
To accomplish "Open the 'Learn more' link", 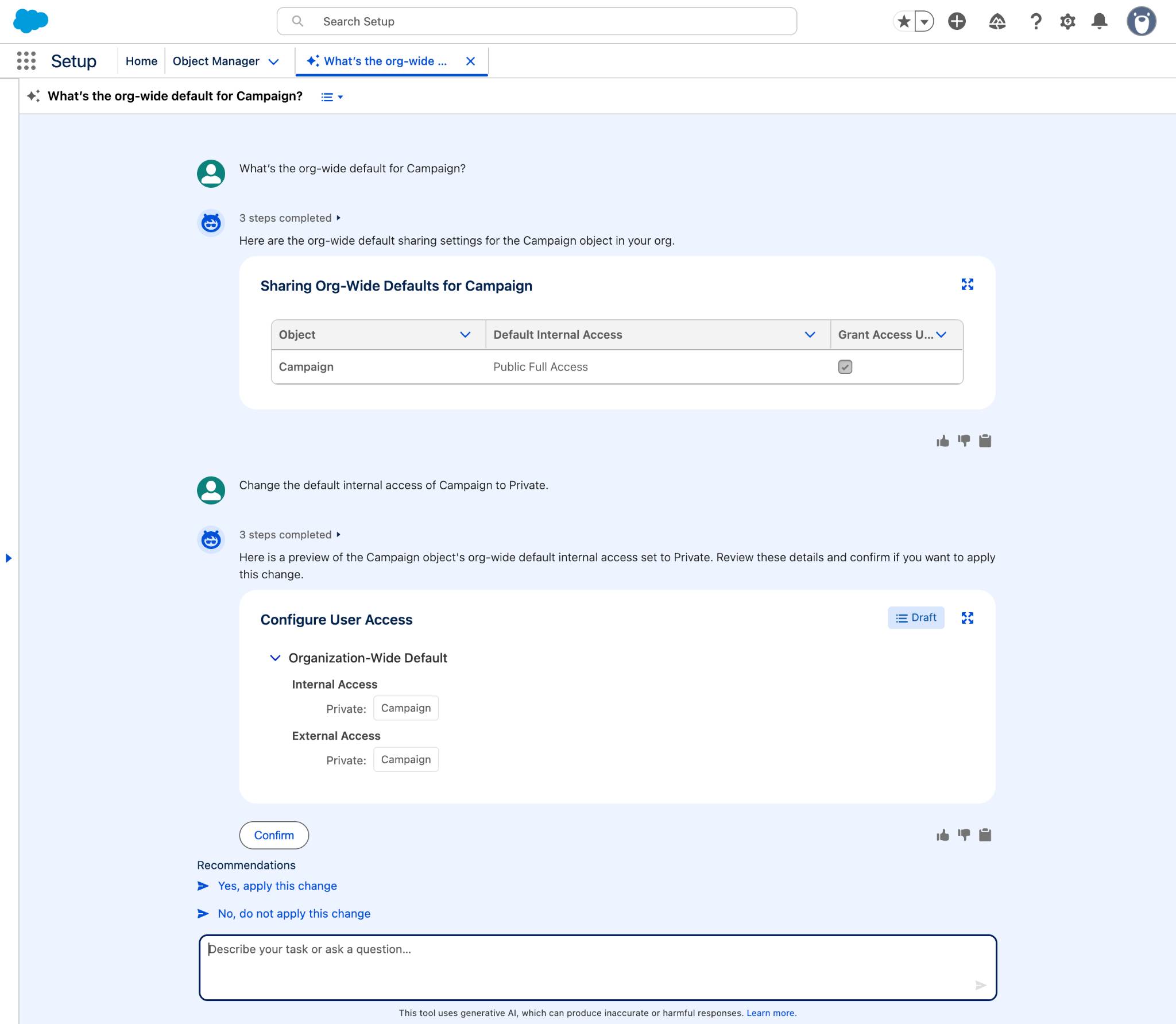I will click(771, 1014).
